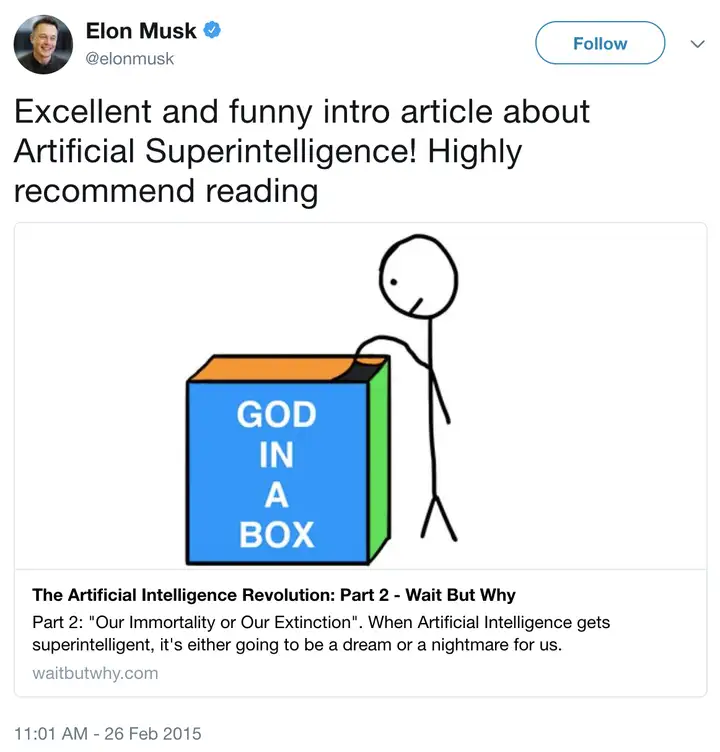Click the GOD IN A BOX label

(277, 474)
